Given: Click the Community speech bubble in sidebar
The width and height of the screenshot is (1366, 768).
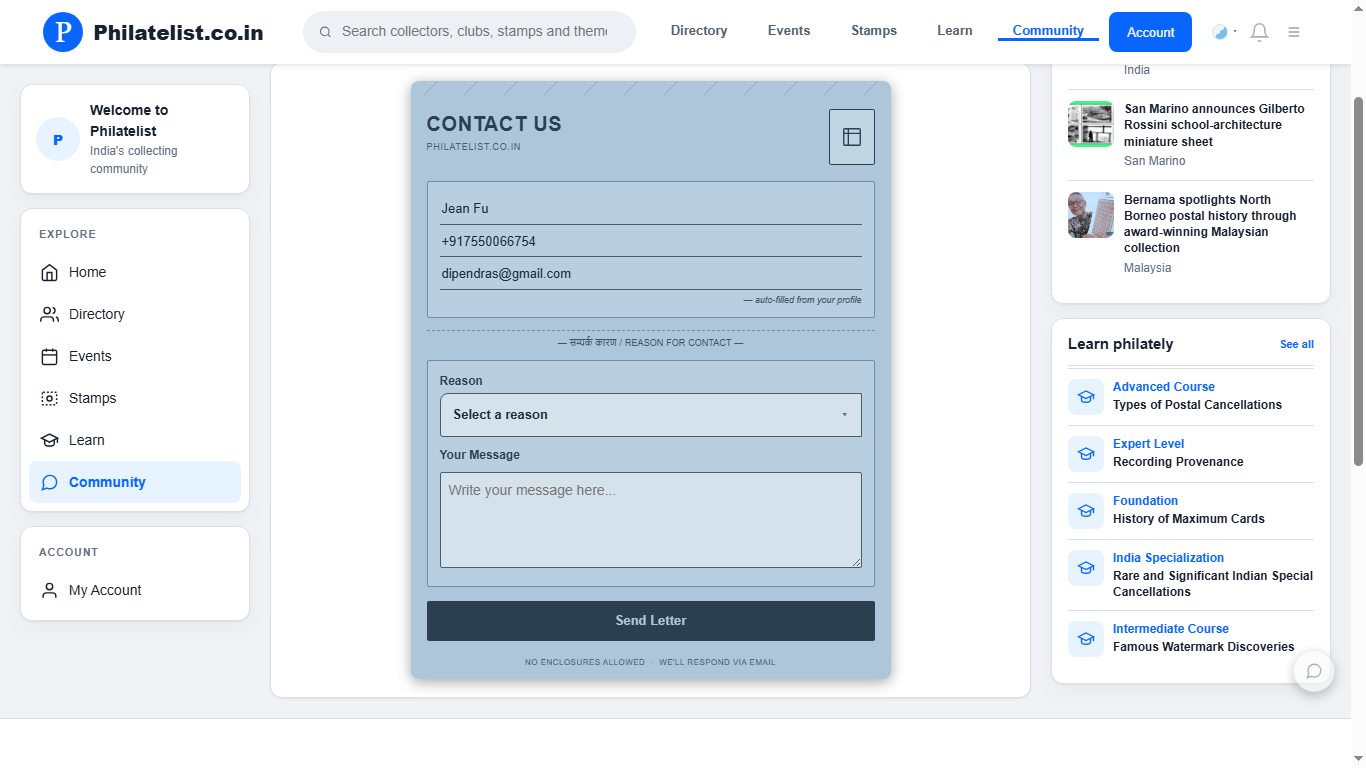Looking at the screenshot, I should click(49, 482).
